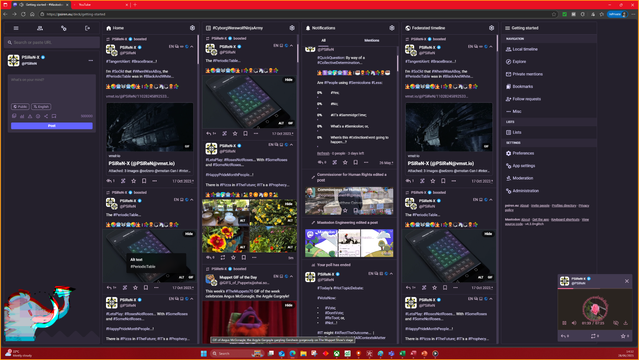Collapse #Today's #HotTopicDebate post in Notifications
Screen dimensions: 639x360
[x=391, y=274]
